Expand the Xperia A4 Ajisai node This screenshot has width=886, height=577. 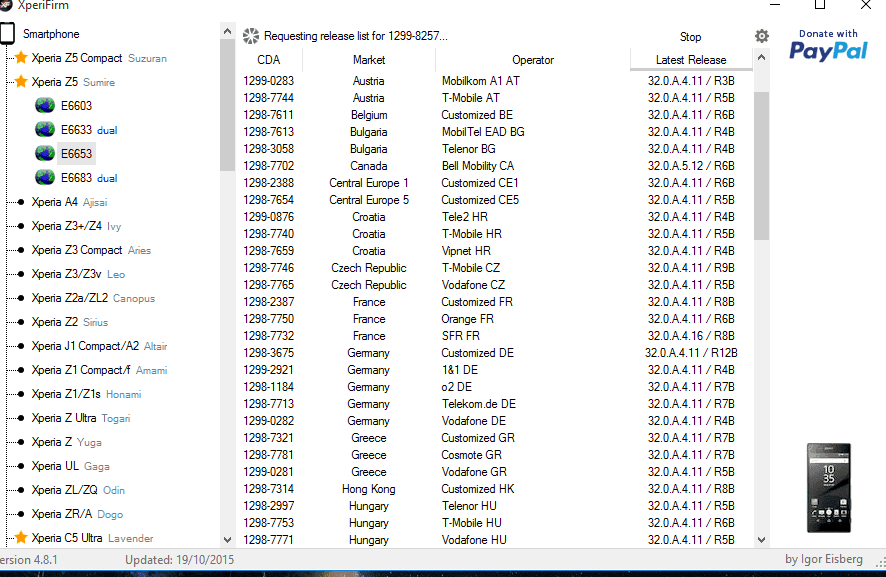(21, 202)
